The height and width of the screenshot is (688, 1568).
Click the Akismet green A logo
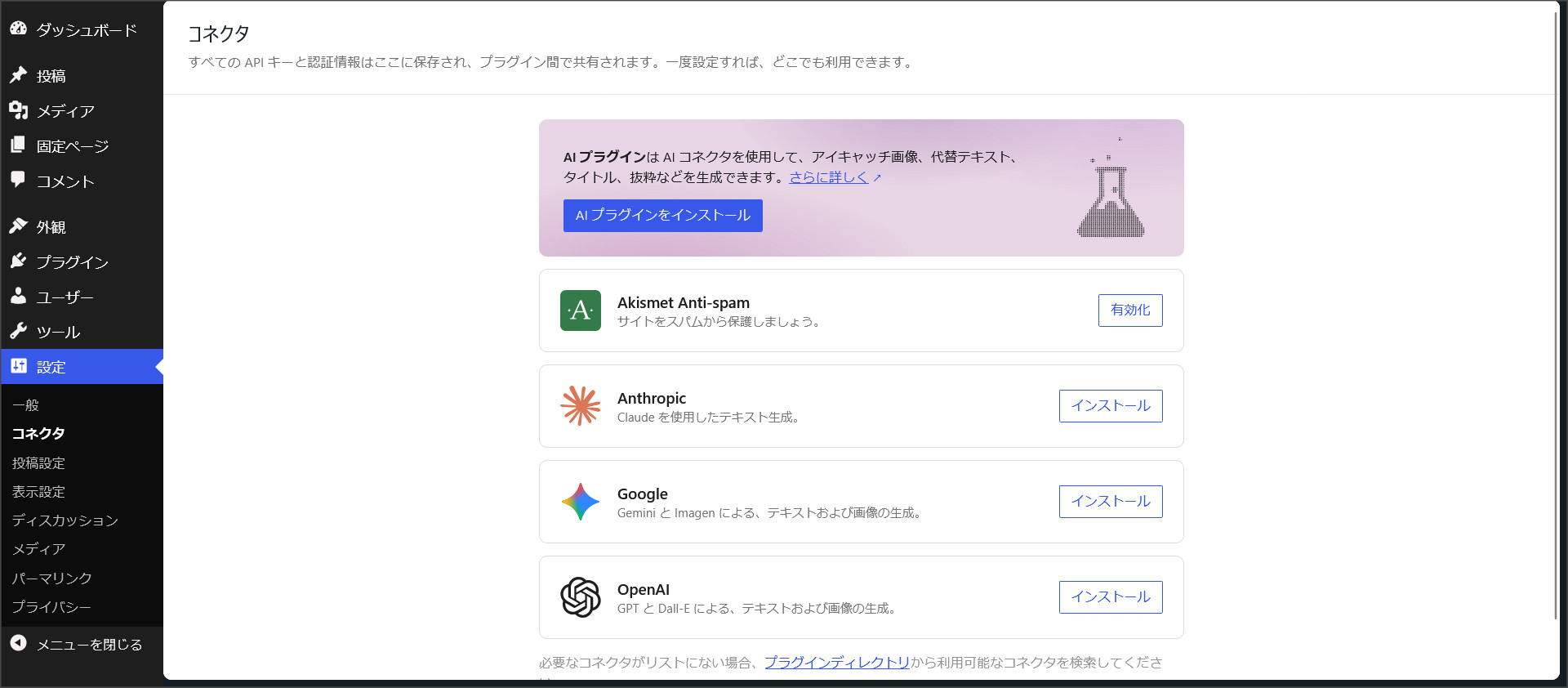(x=581, y=310)
